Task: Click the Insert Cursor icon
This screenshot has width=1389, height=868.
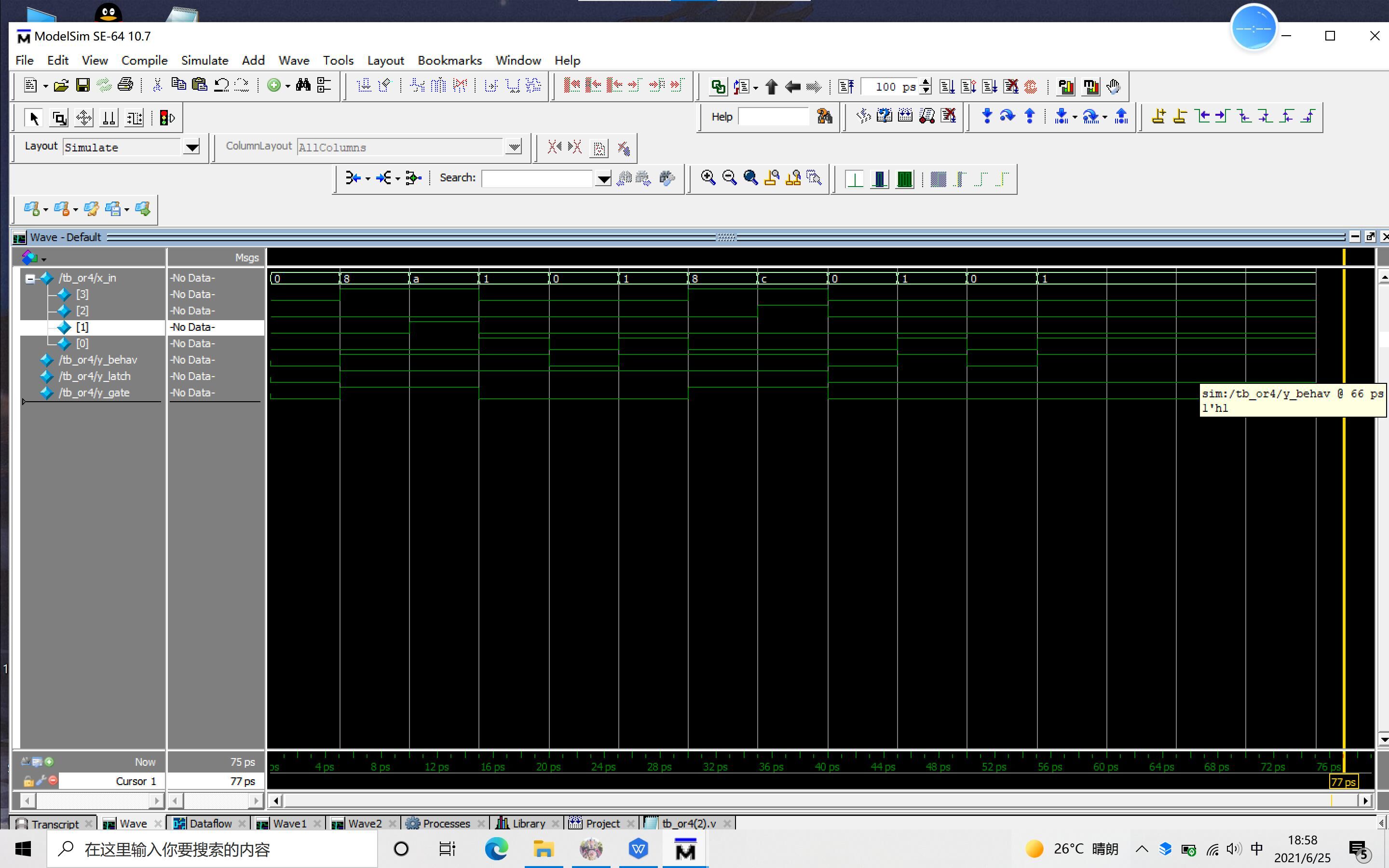Action: pos(1158,117)
